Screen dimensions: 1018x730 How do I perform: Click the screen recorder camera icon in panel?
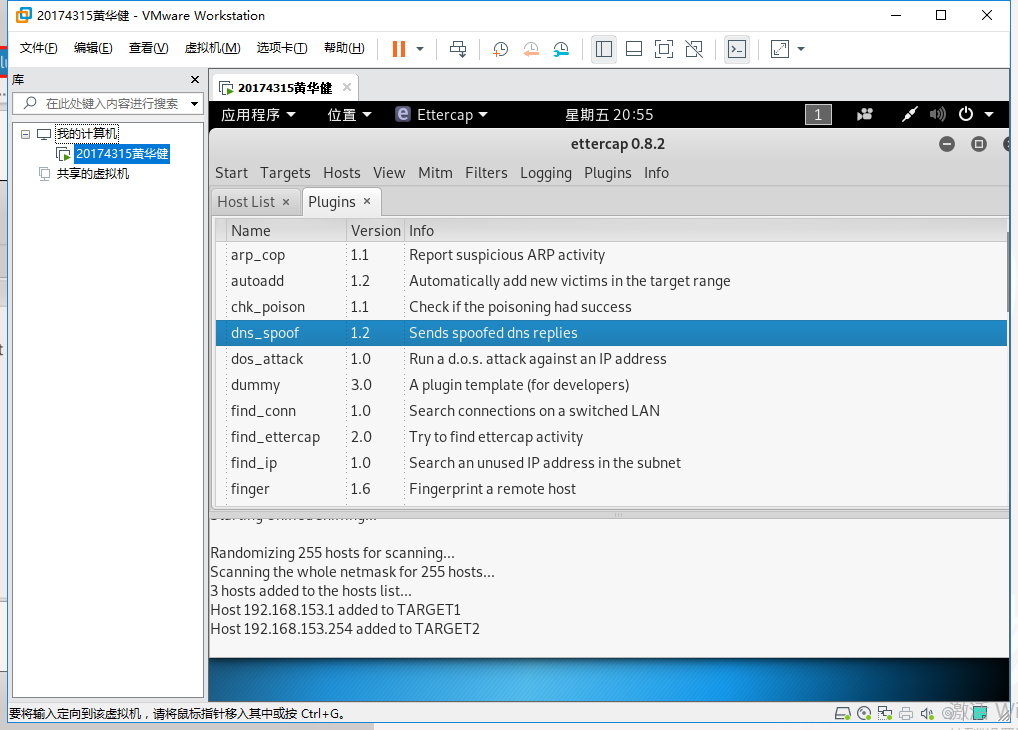click(x=865, y=115)
